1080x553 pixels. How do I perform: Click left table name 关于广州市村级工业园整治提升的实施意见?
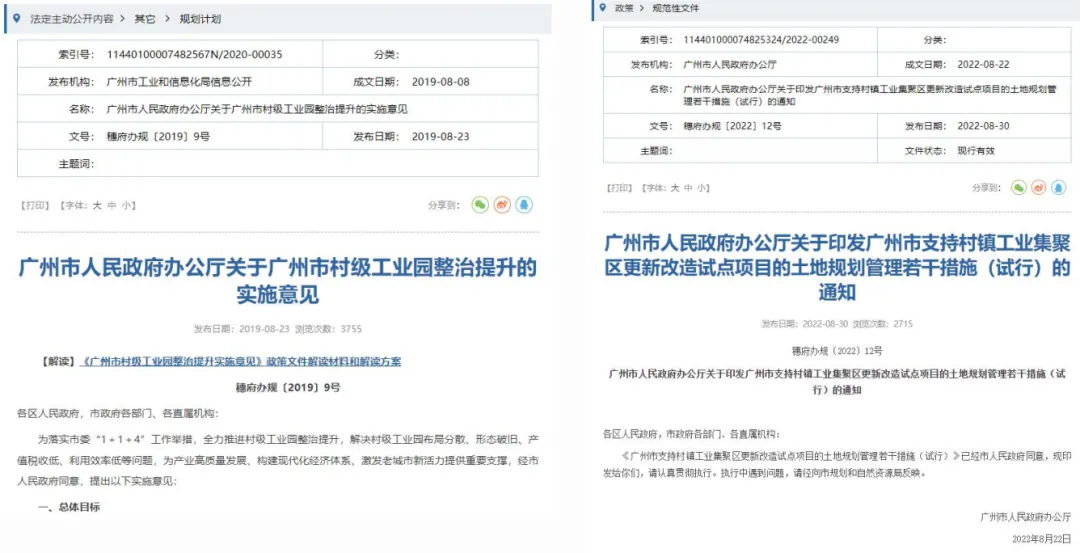pos(258,109)
